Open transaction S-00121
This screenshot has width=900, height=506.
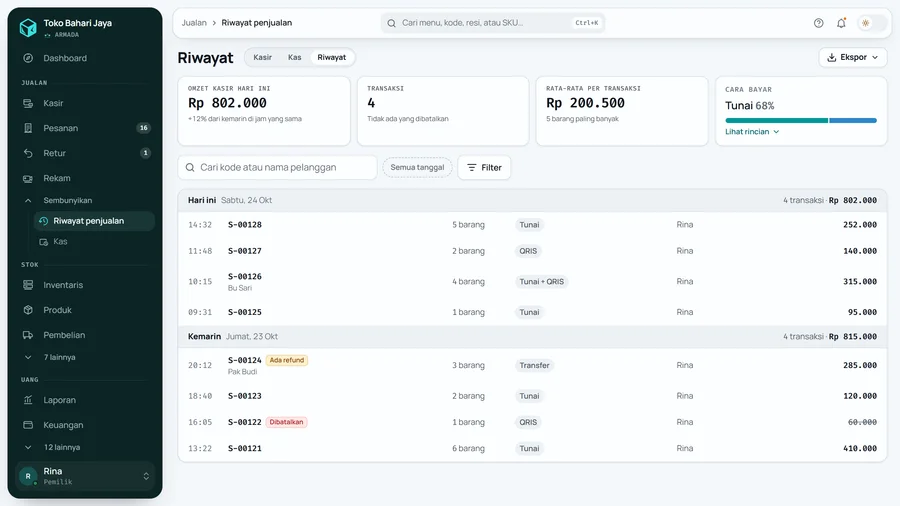pyautogui.click(x=532, y=449)
